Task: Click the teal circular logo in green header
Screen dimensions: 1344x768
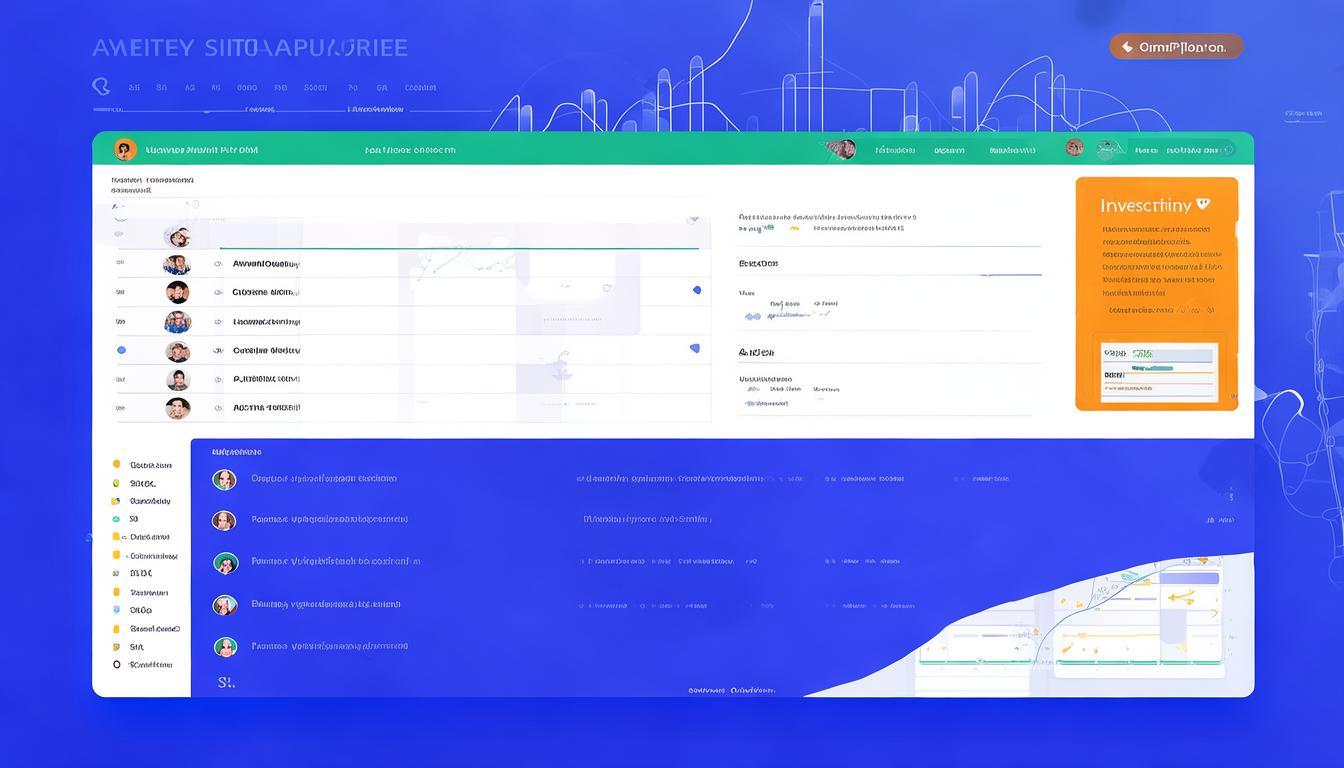Action: tap(1106, 150)
